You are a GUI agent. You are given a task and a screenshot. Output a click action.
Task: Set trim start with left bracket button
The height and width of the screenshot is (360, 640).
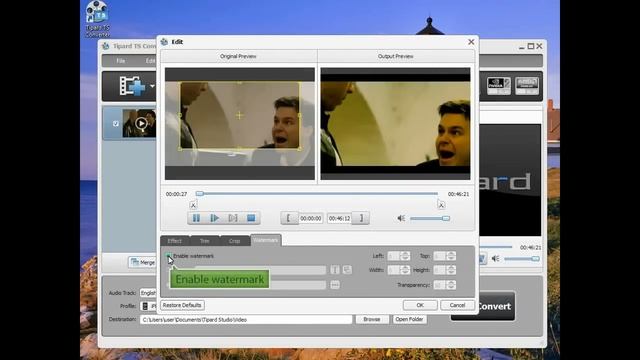[289, 218]
